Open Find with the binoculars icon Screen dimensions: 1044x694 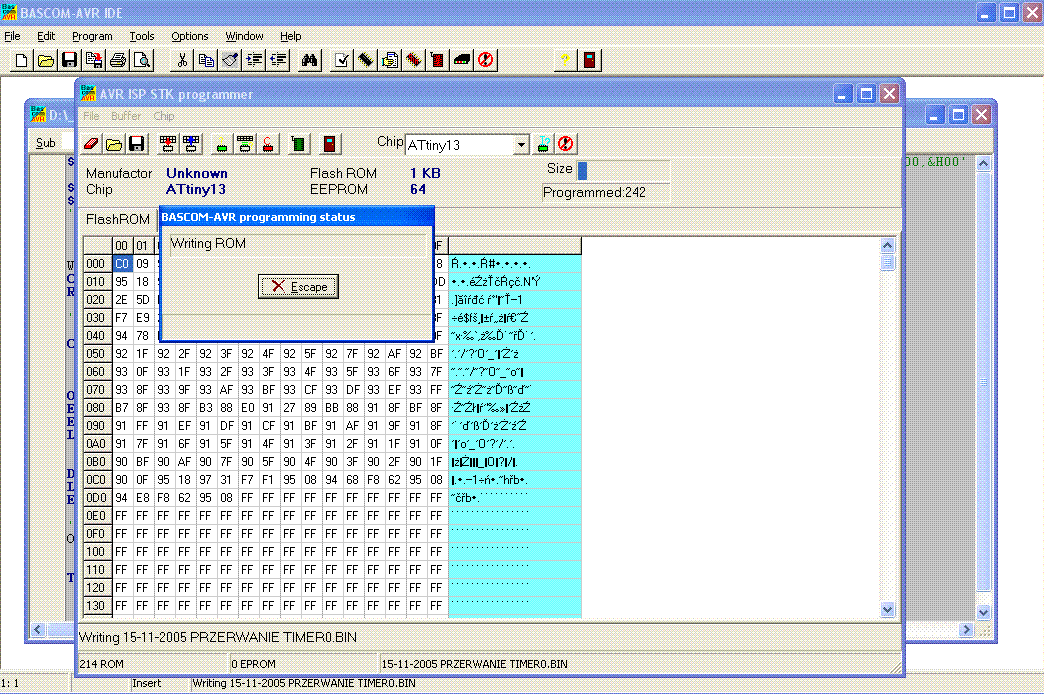(310, 61)
